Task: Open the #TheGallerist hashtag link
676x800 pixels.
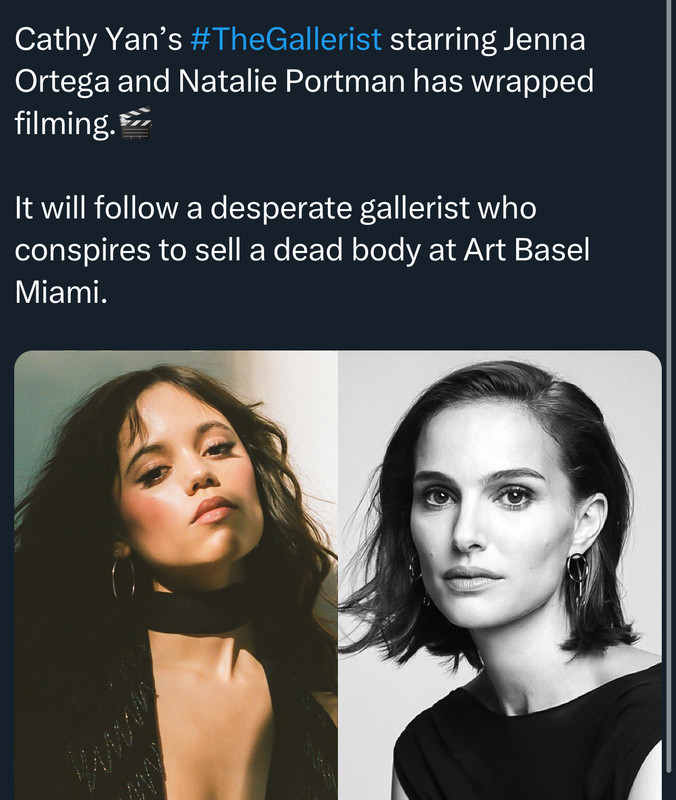Action: pos(284,40)
